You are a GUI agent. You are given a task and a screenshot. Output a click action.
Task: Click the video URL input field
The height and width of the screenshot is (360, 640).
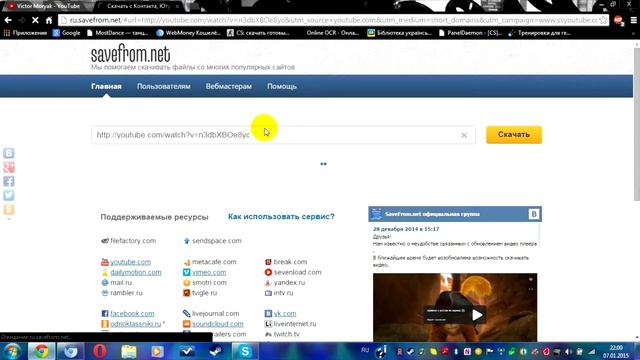[x=283, y=135]
